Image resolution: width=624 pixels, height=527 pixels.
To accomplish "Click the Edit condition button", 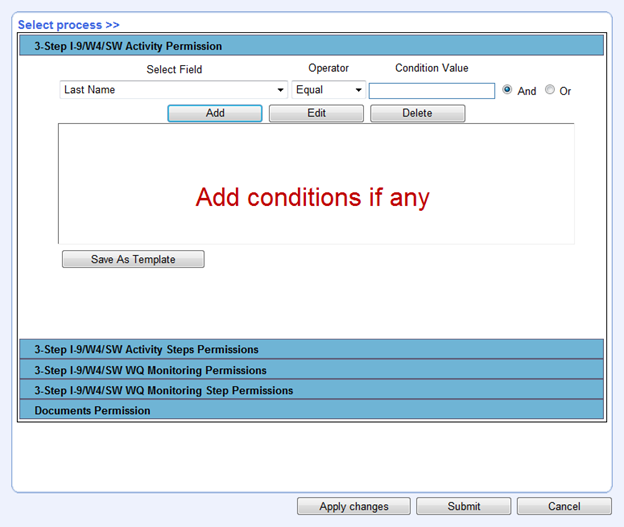I will coord(316,113).
